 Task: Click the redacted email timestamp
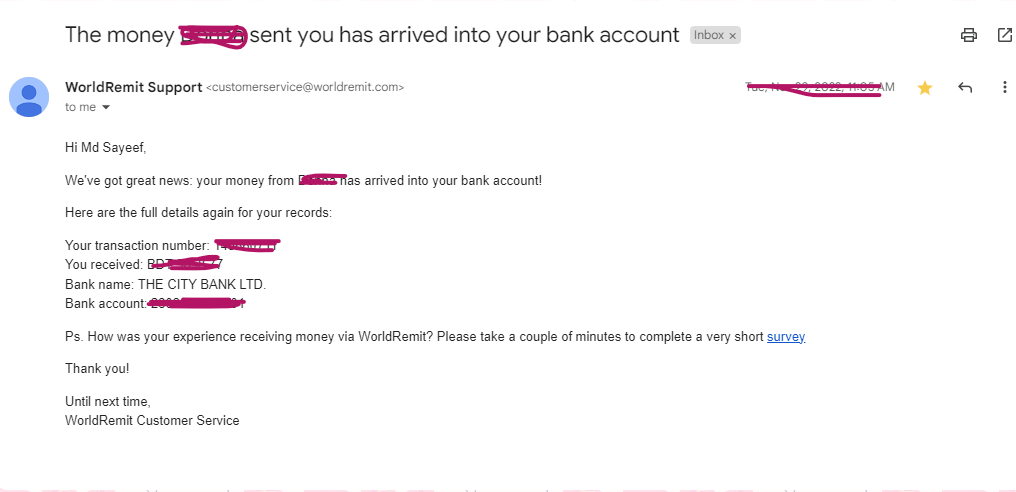(820, 88)
